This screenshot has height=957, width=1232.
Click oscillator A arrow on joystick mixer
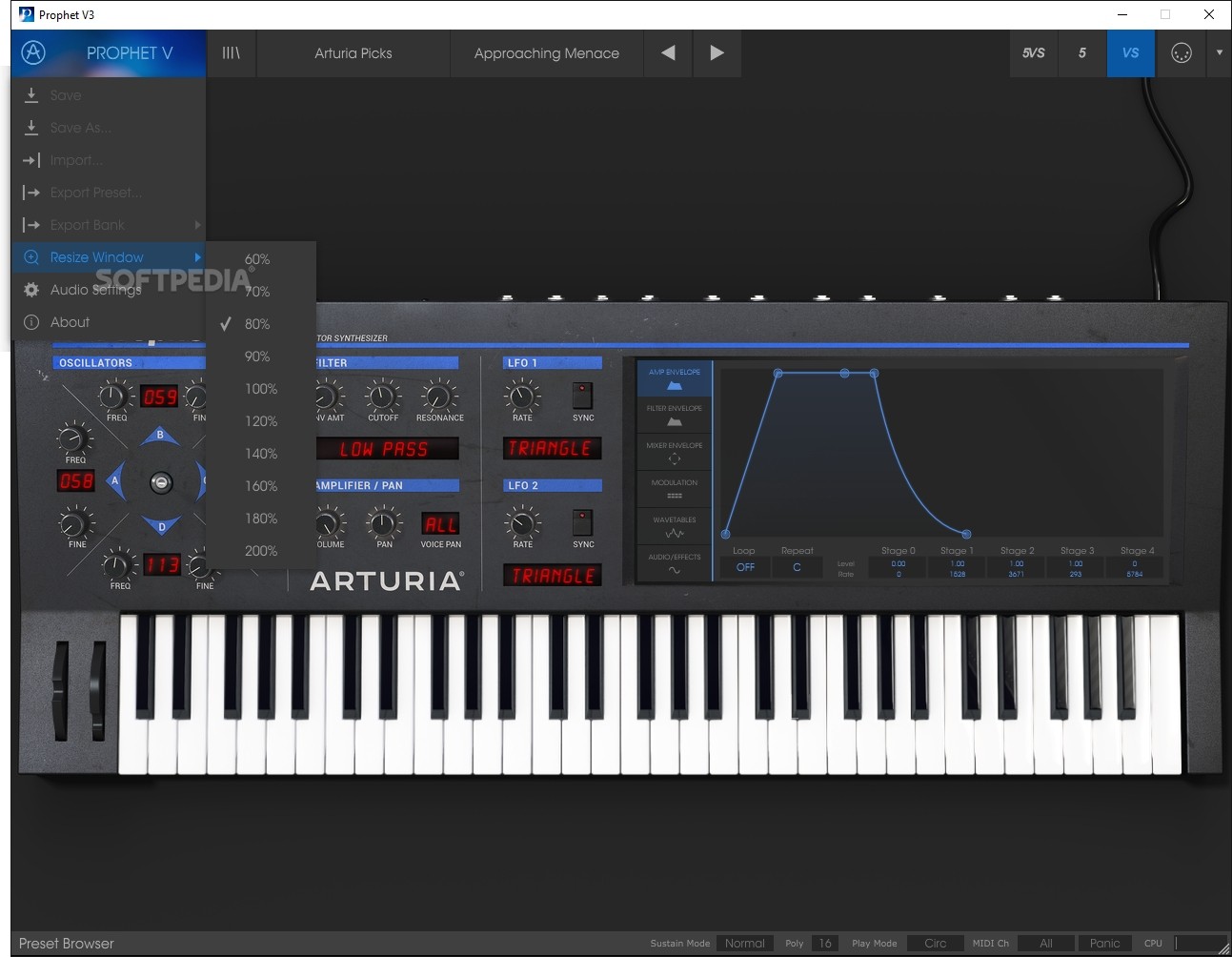[x=115, y=481]
